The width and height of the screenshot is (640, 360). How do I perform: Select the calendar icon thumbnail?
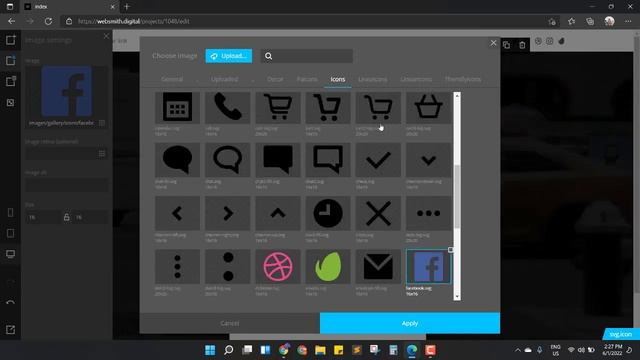(x=177, y=107)
